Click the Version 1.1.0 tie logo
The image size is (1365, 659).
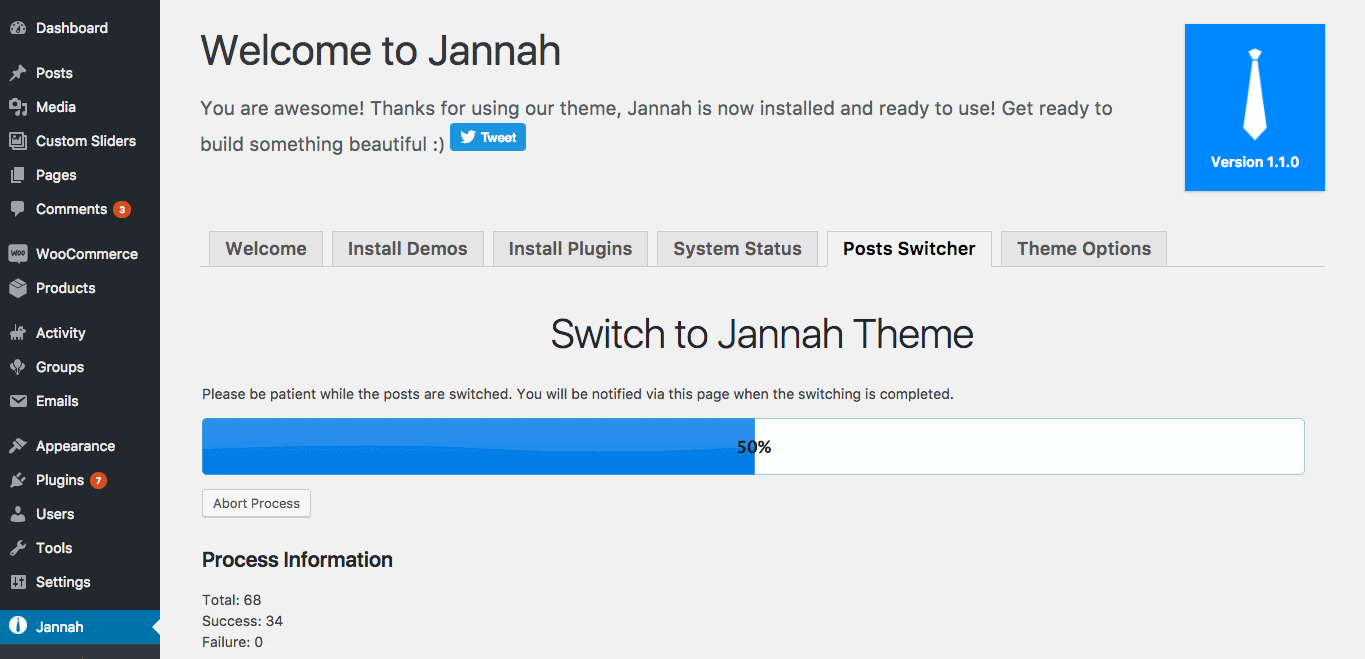pos(1255,107)
